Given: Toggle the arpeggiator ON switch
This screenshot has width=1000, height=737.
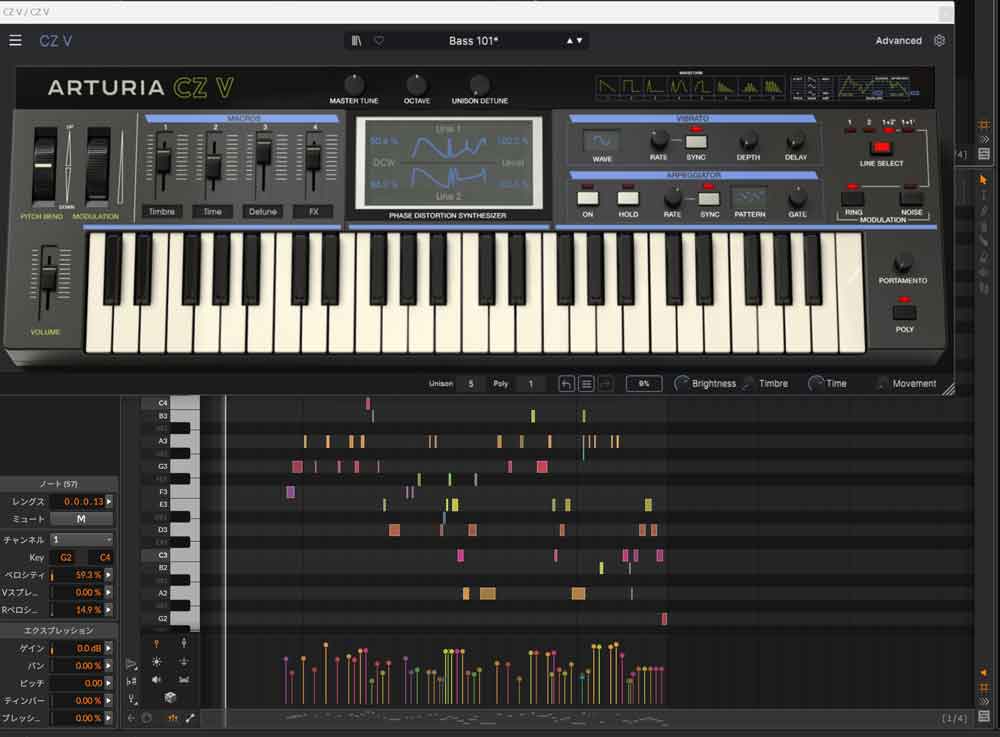Looking at the screenshot, I should [x=588, y=197].
